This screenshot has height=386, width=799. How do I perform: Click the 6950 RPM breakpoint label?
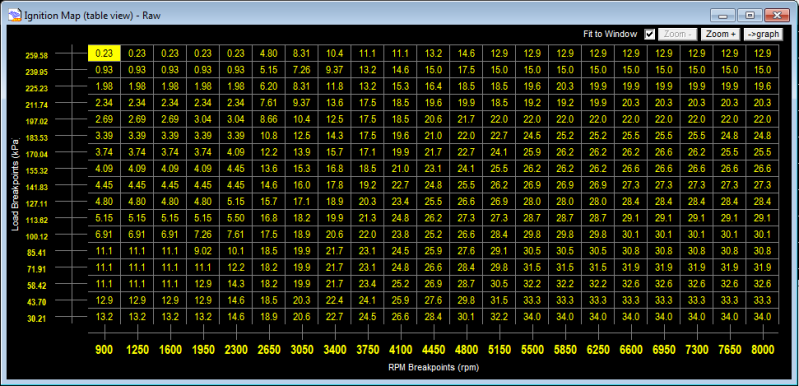click(x=663, y=350)
